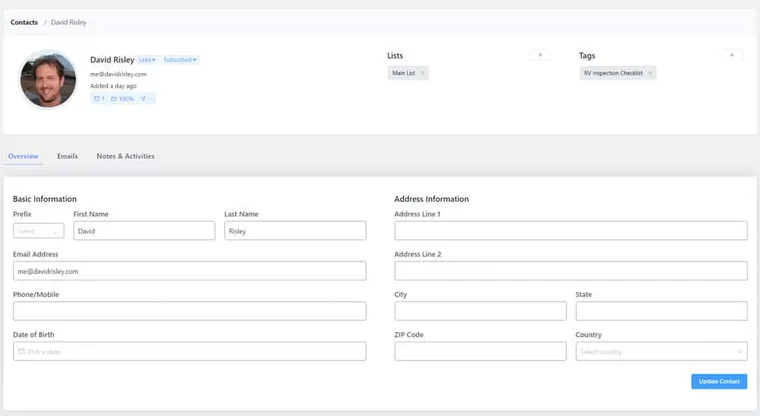
Task: Click the 100% open rate stat
Action: pyautogui.click(x=122, y=99)
